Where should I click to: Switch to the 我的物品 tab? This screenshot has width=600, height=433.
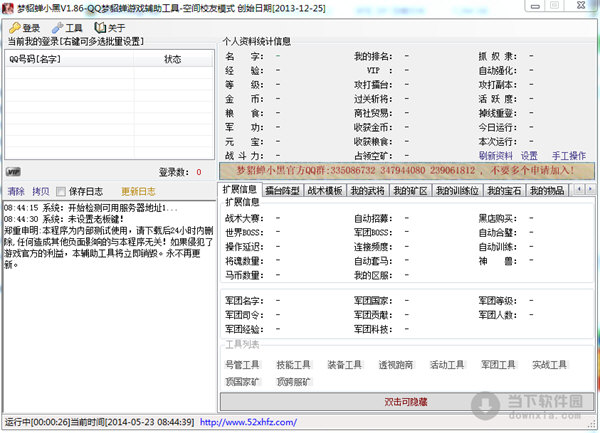tap(547, 190)
